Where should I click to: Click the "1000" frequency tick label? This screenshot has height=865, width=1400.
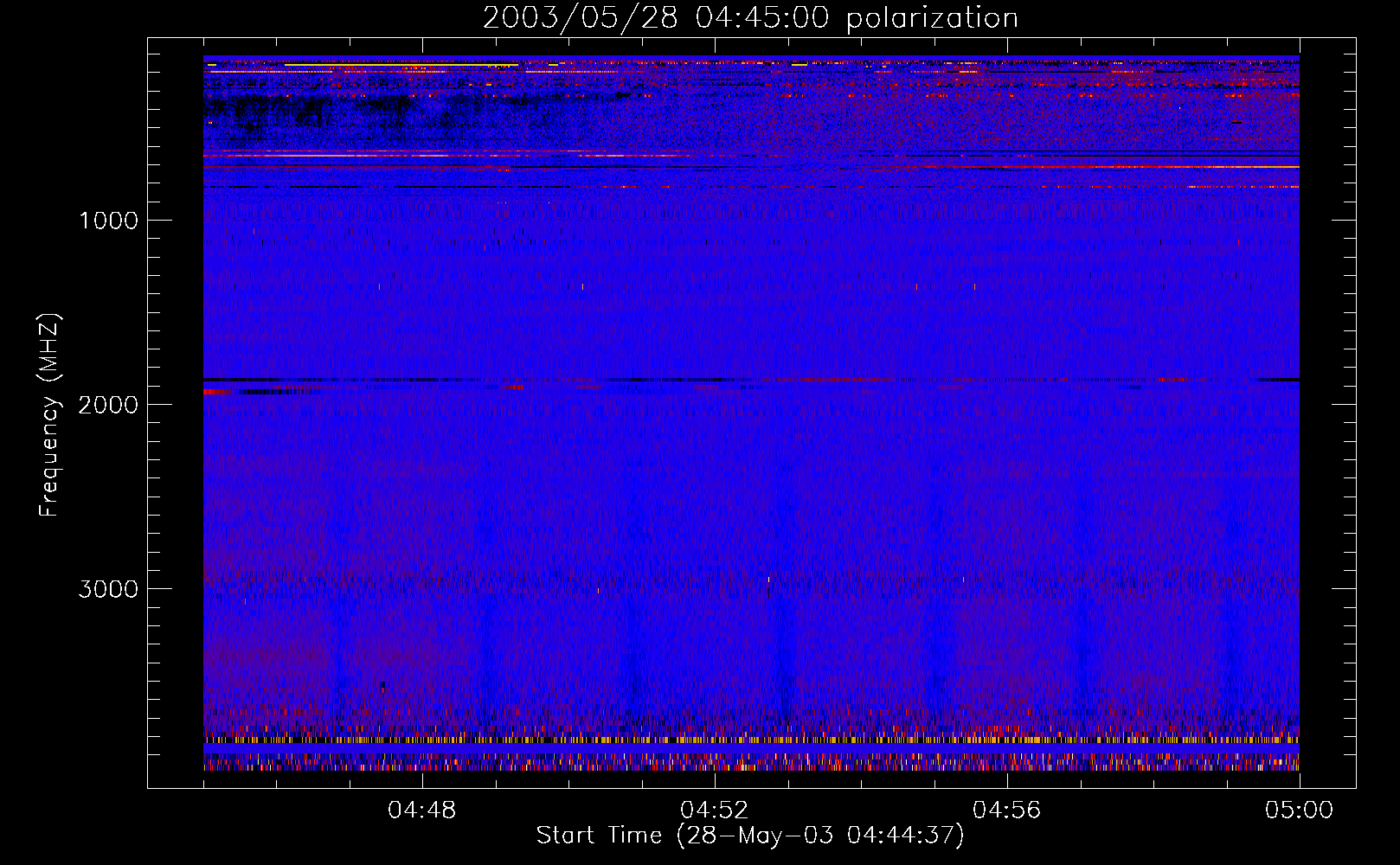[109, 221]
